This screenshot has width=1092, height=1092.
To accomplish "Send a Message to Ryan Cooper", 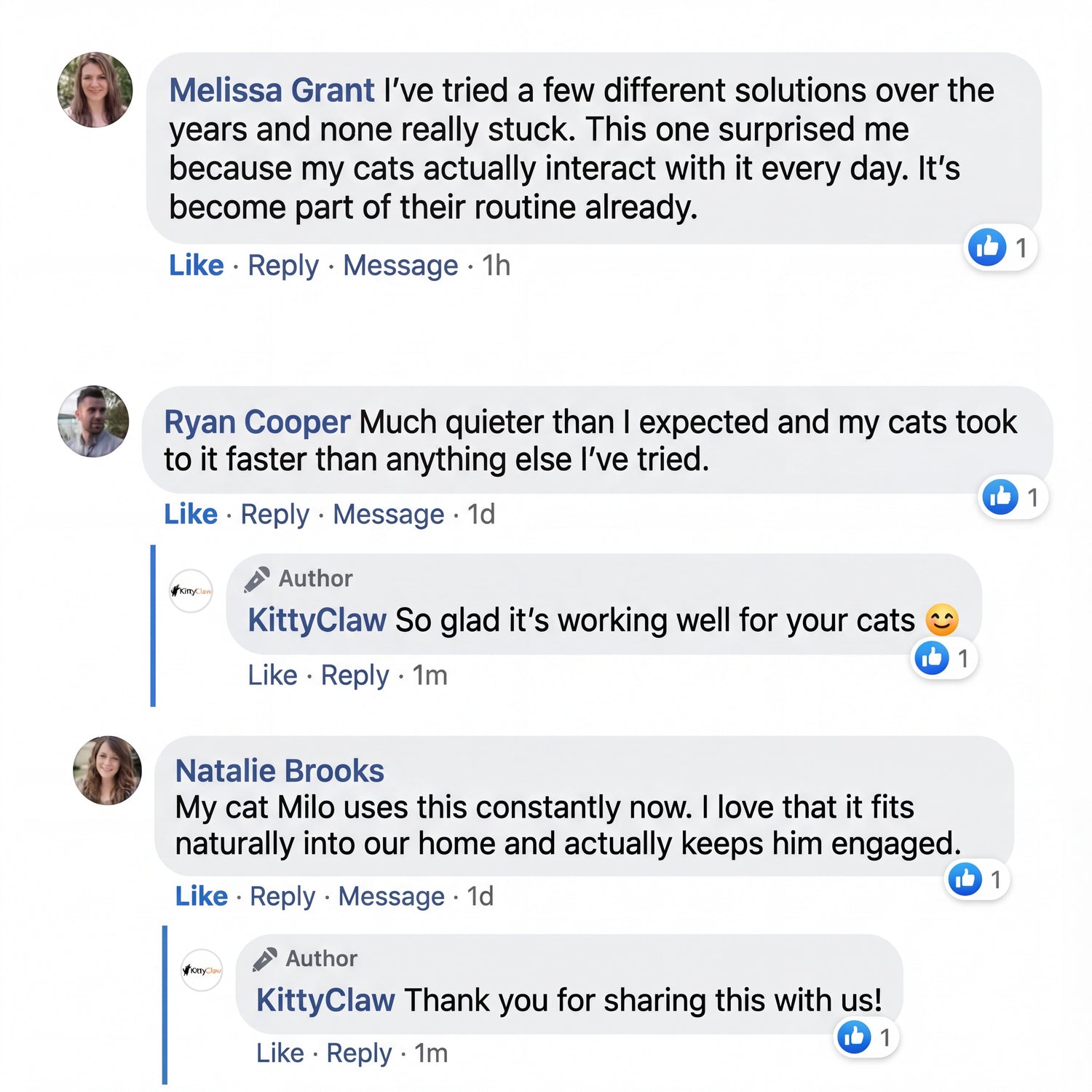I will click(x=388, y=515).
